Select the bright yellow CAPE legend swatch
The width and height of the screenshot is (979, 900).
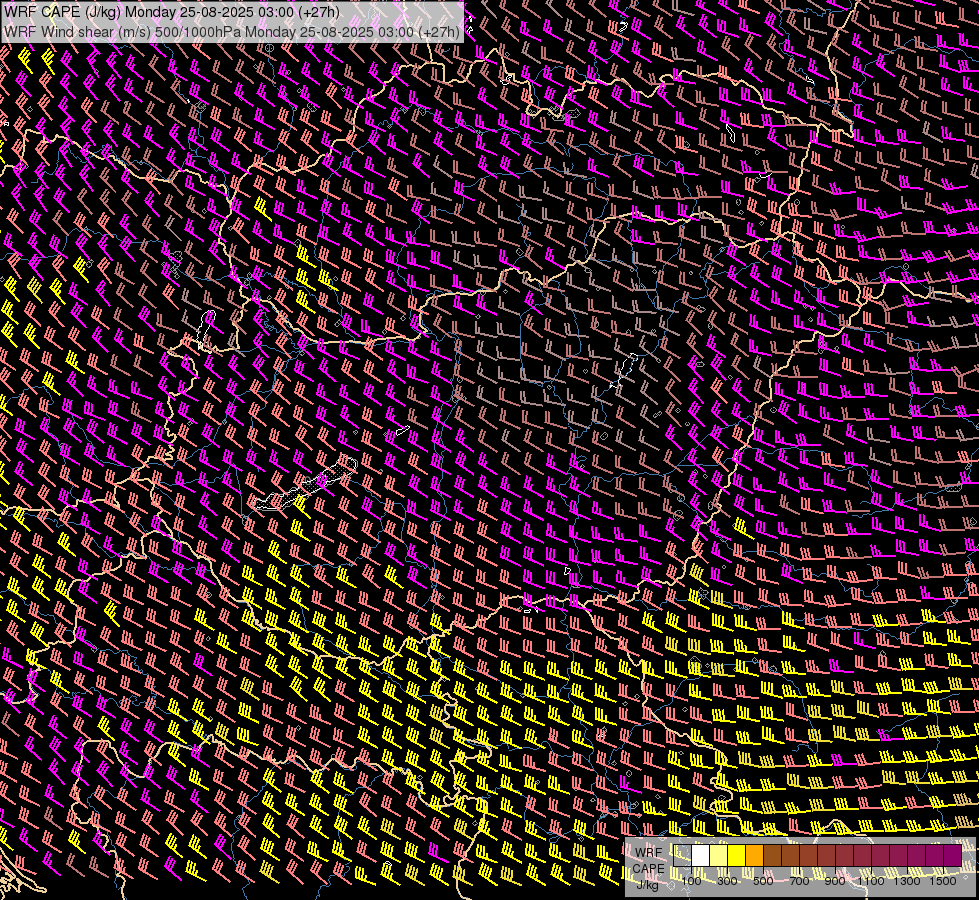(737, 855)
